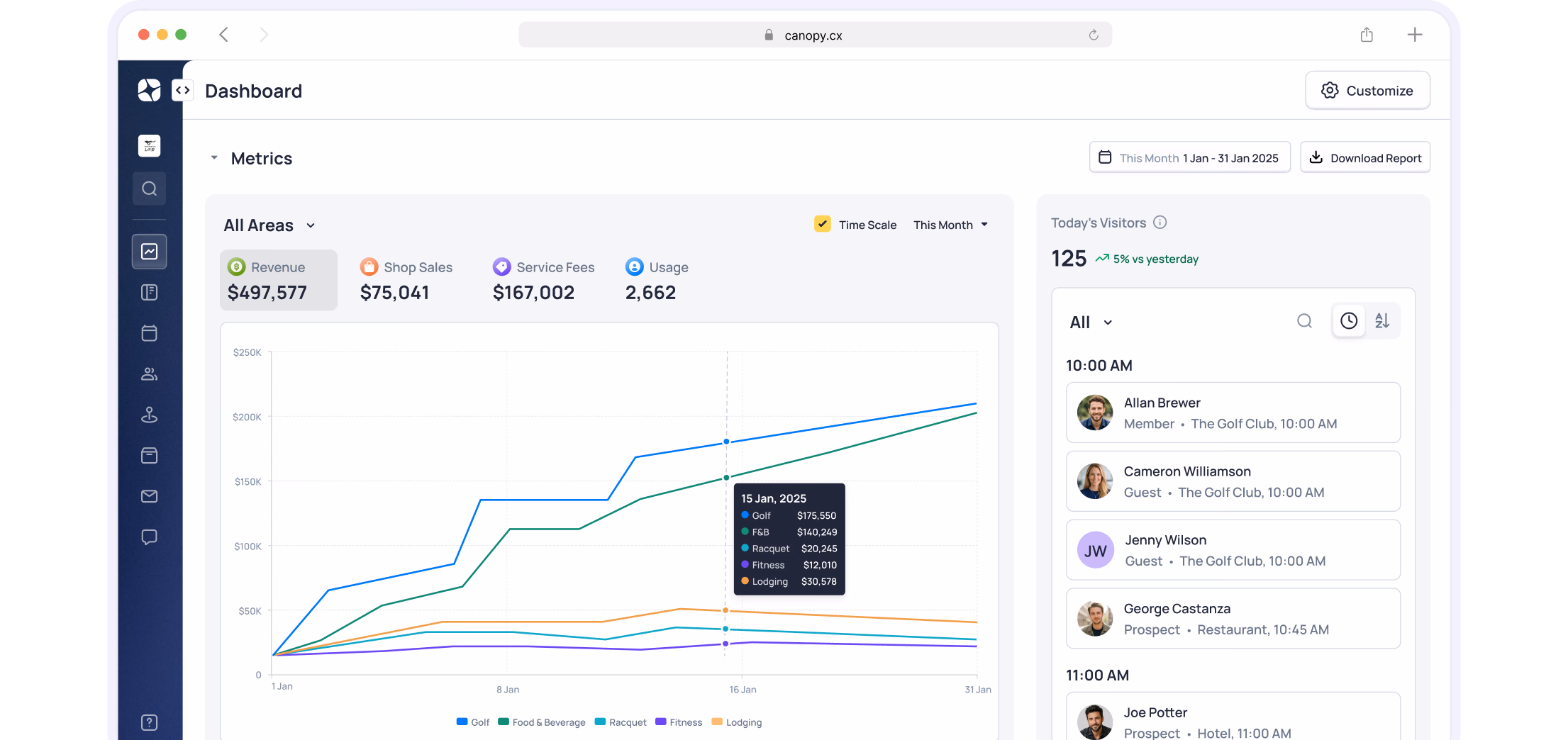Click the JW avatar for Jenny Wilson
Image resolution: width=1568 pixels, height=740 pixels.
[x=1095, y=550]
